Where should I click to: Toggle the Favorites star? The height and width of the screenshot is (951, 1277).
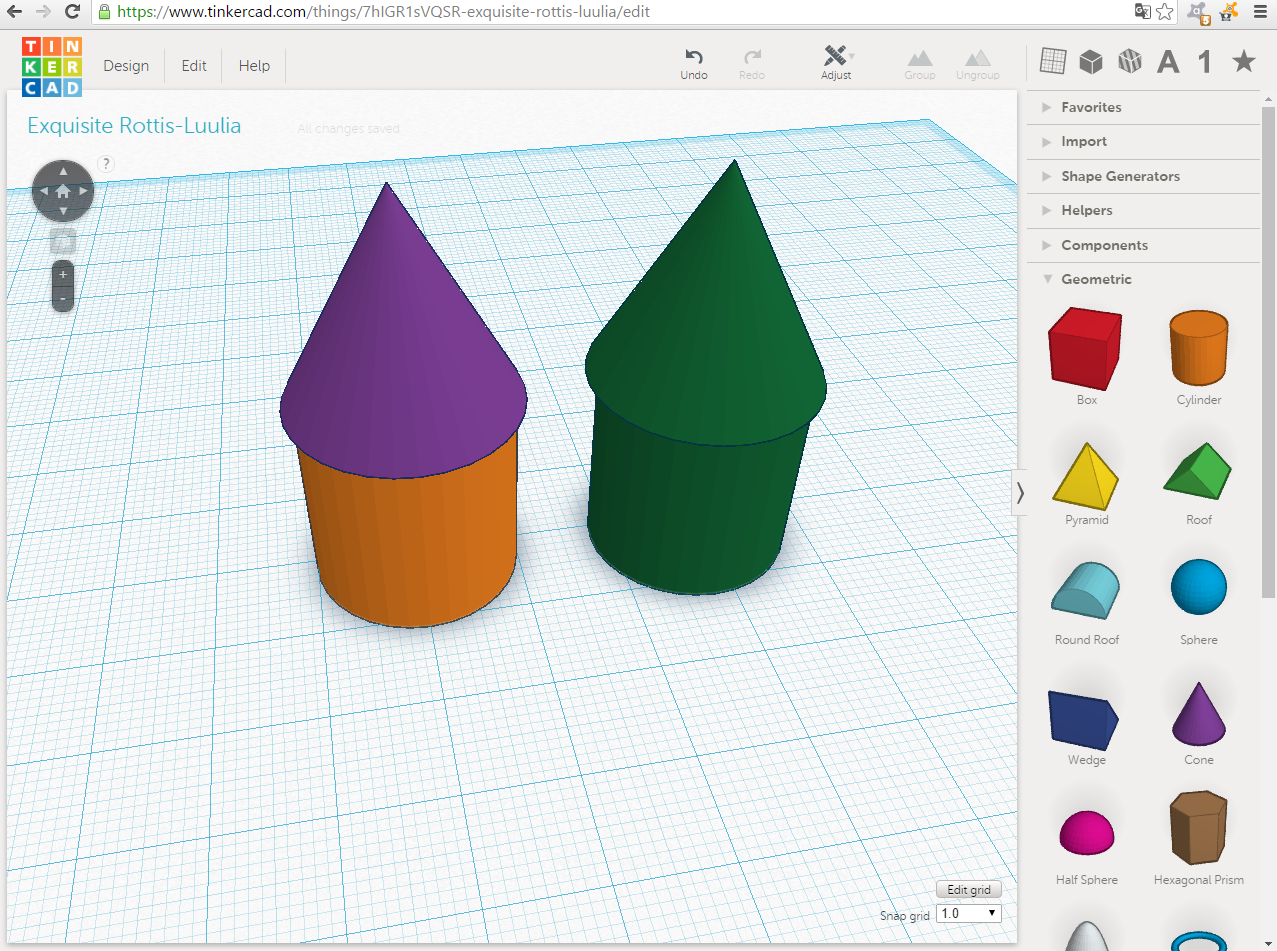(x=1243, y=60)
